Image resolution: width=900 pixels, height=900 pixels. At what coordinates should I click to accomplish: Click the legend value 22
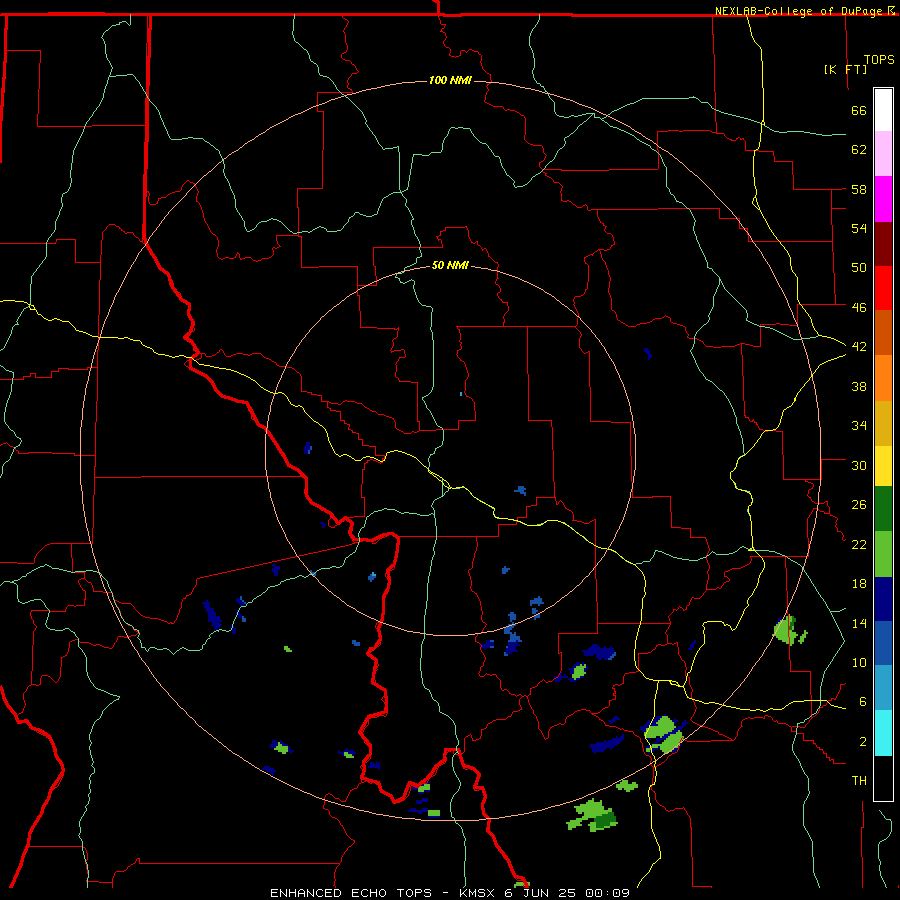(859, 544)
